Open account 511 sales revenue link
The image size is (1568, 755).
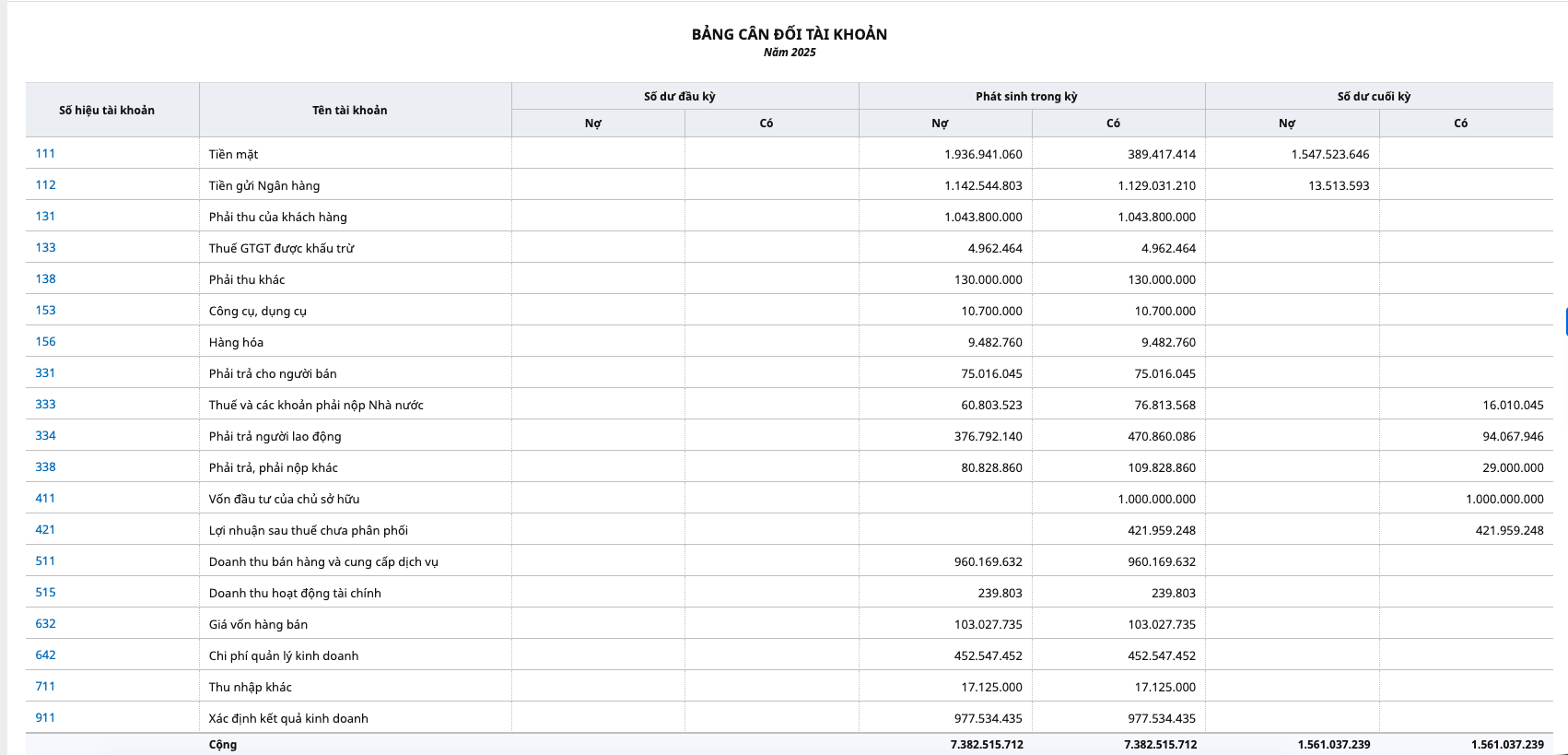[x=45, y=561]
